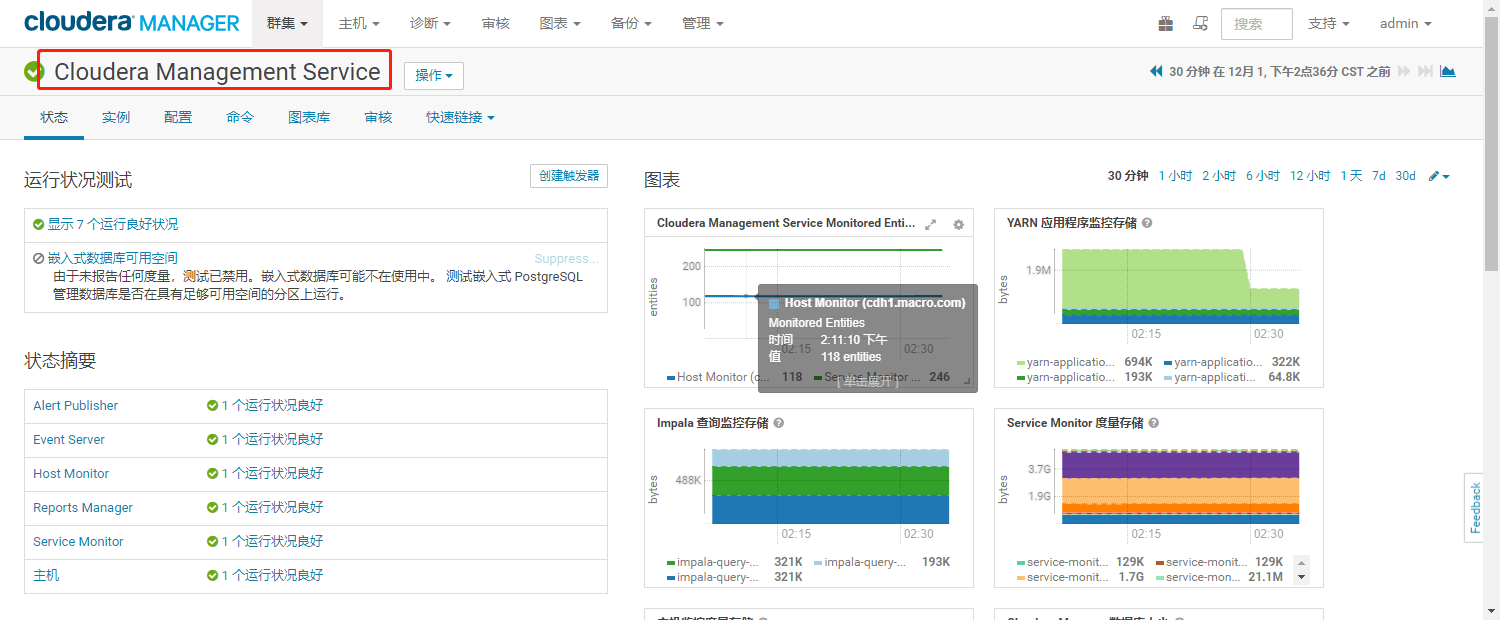
Task: Step time range backward with double-left arrows
Action: point(1156,72)
